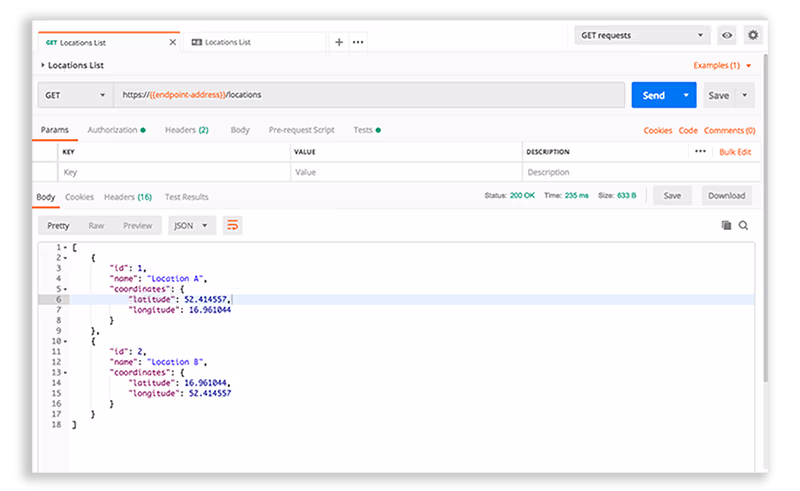Open the Code snippet link
This screenshot has width=800, height=491.
click(688, 130)
